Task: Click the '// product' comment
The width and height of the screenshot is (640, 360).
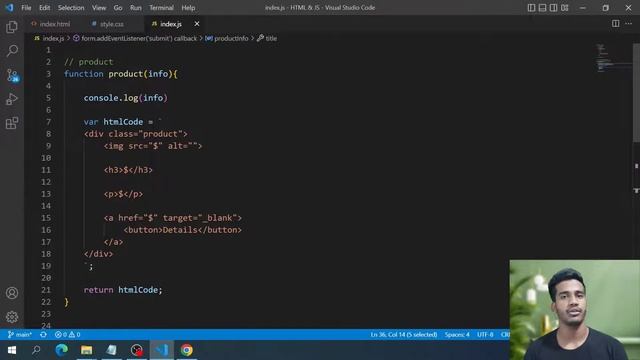Action: pos(89,62)
